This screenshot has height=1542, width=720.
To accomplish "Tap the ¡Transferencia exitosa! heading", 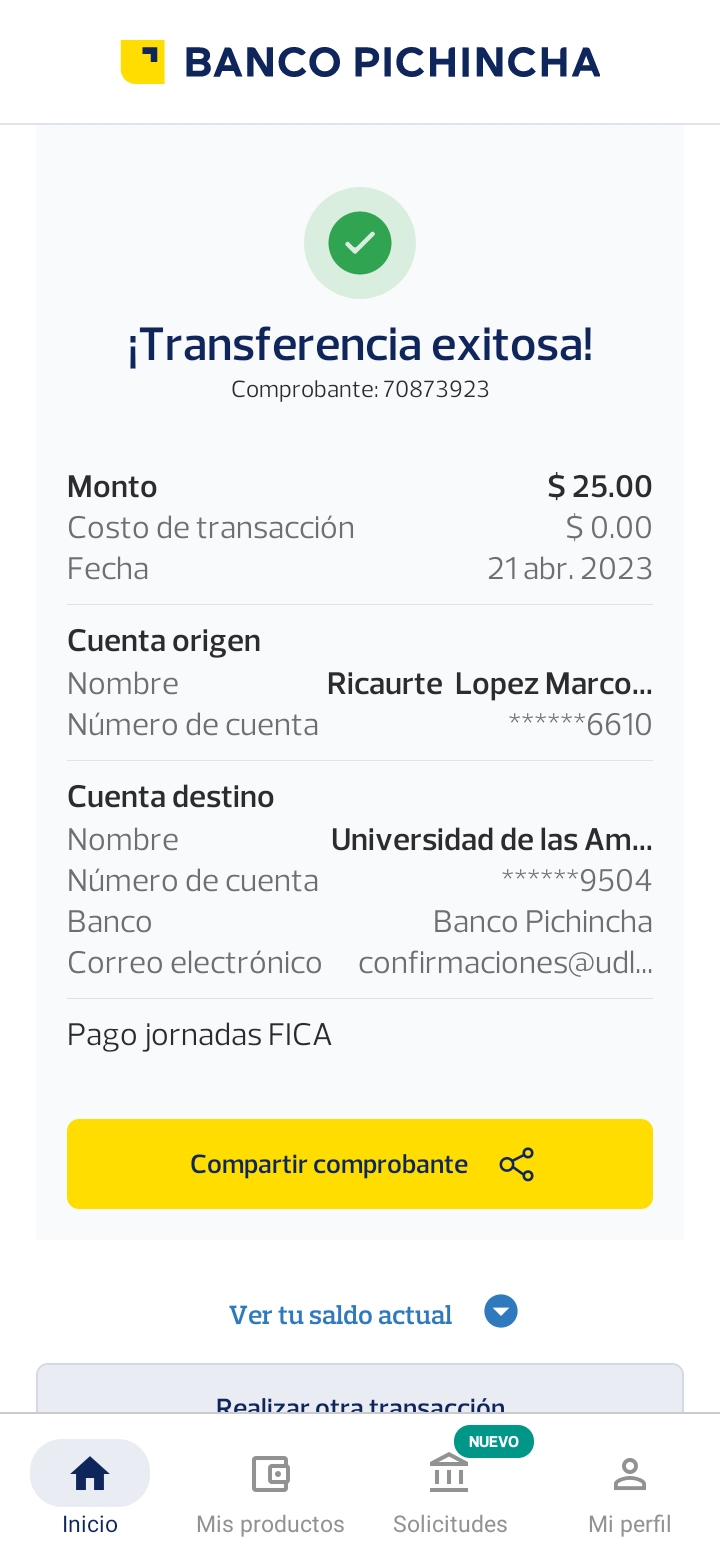I will pyautogui.click(x=360, y=345).
